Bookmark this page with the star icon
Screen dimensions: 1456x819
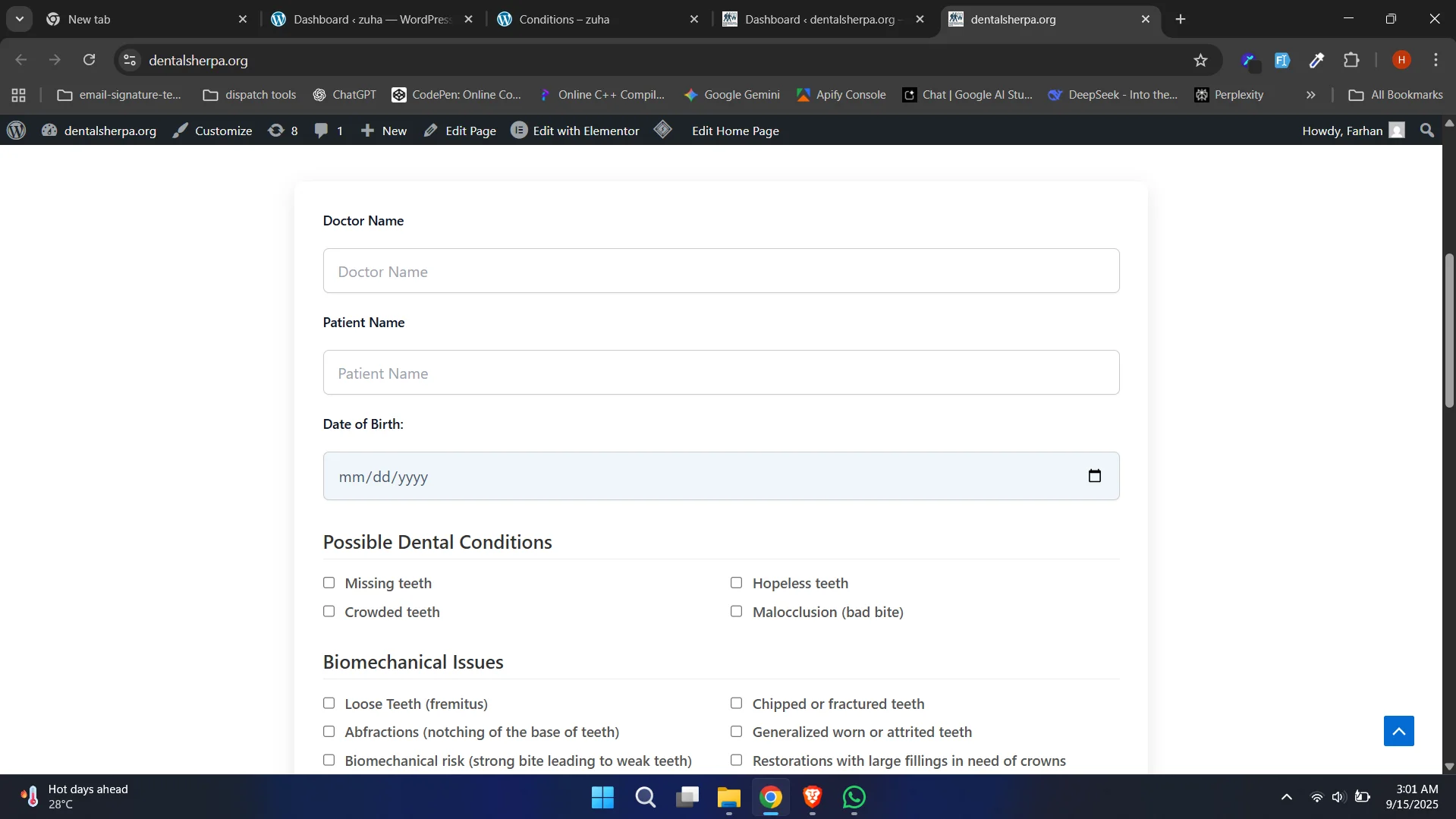1200,60
